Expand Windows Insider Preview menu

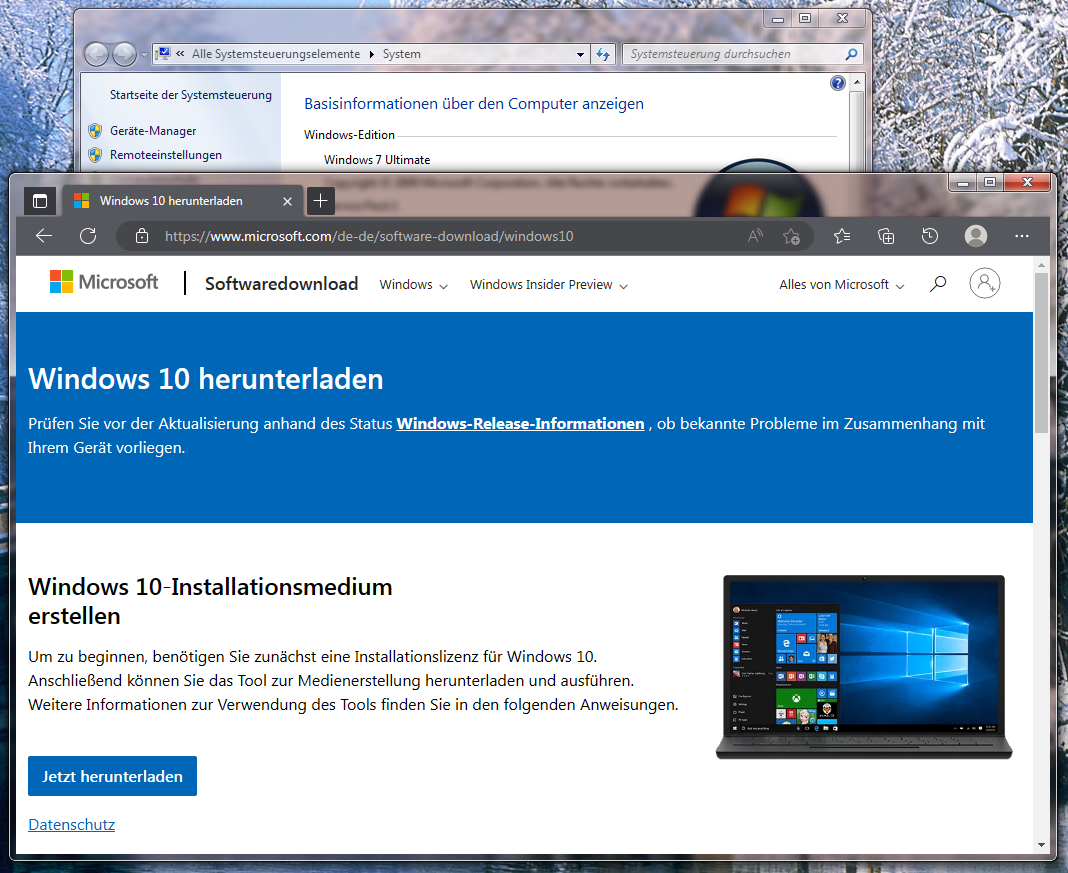coord(548,285)
